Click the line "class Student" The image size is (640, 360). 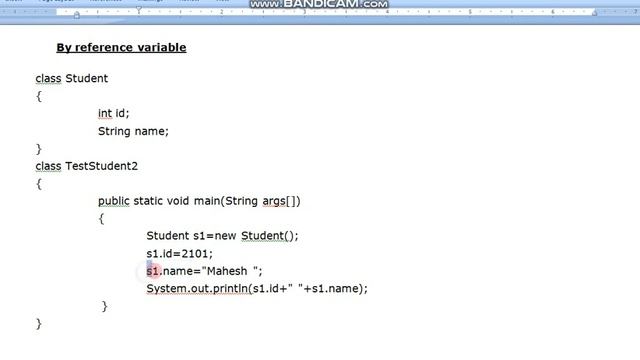[72, 78]
